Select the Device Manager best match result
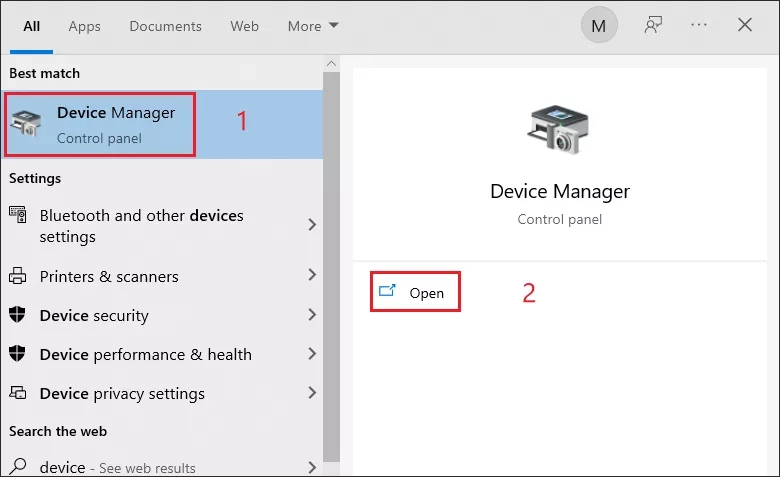Image resolution: width=780 pixels, height=477 pixels. pyautogui.click(x=162, y=124)
